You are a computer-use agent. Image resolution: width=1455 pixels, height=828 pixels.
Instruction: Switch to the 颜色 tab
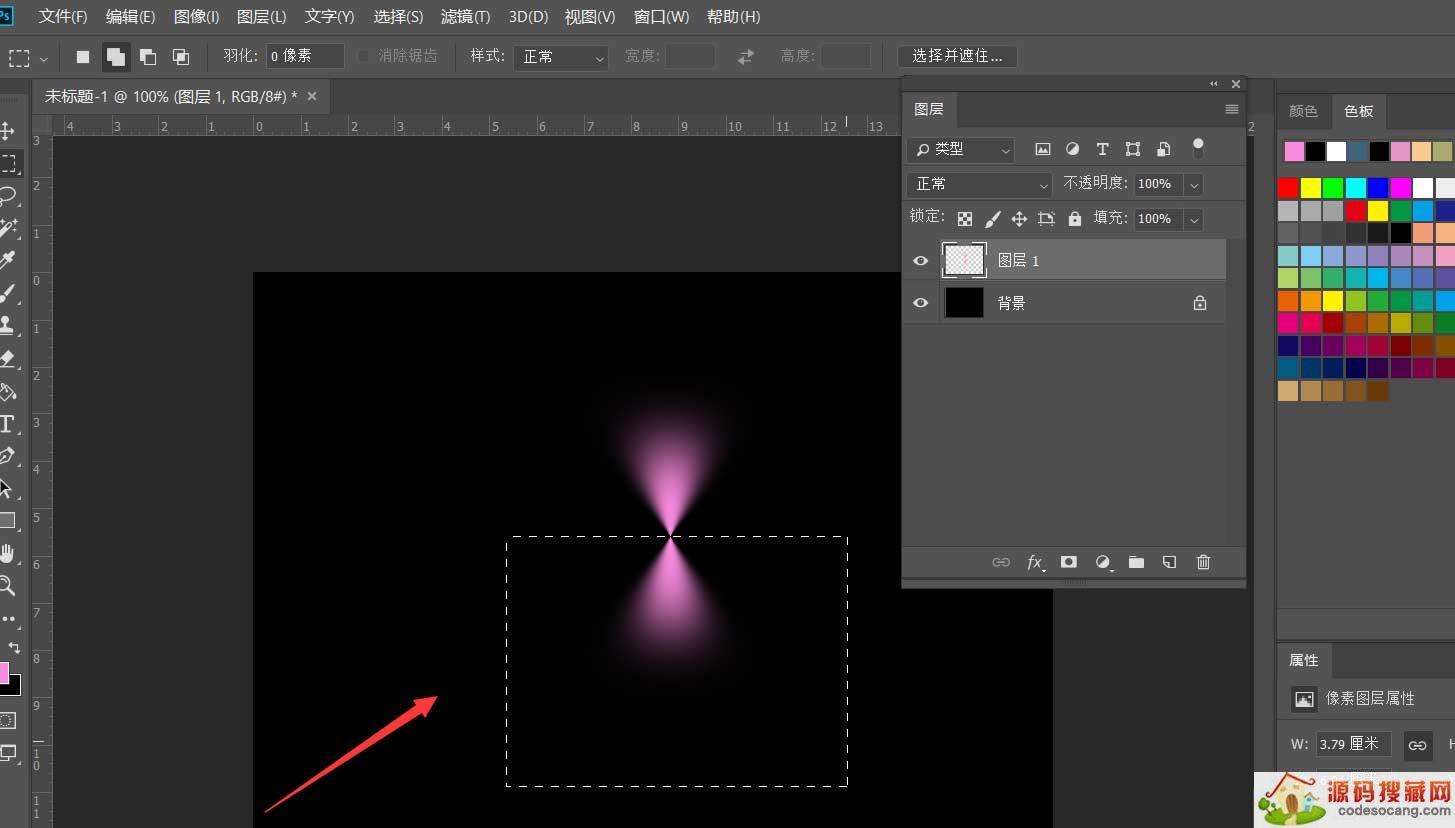1303,111
